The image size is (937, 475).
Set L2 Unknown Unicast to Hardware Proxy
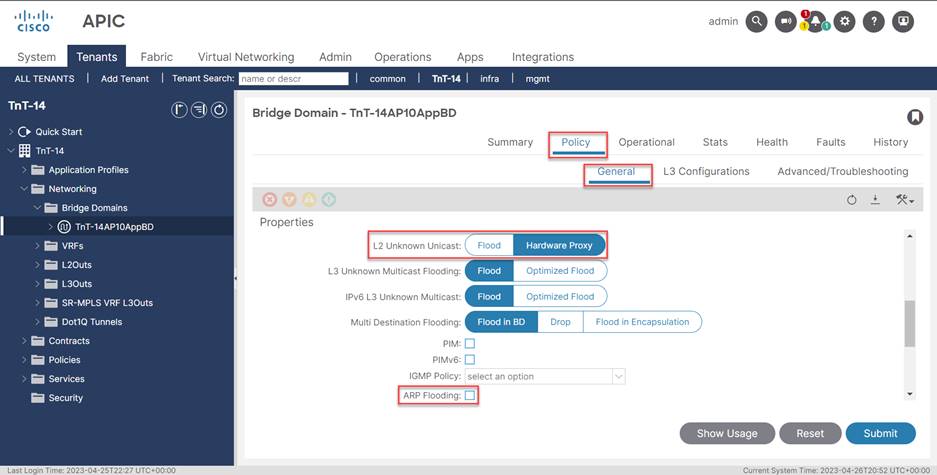[559, 246]
